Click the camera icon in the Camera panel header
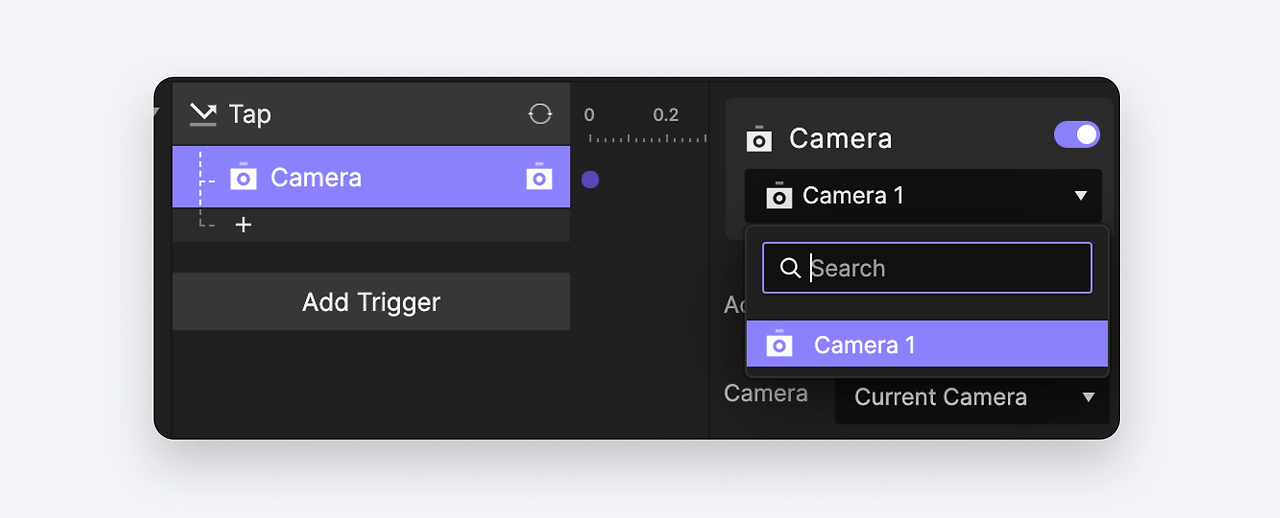1280x518 pixels. tap(760, 139)
